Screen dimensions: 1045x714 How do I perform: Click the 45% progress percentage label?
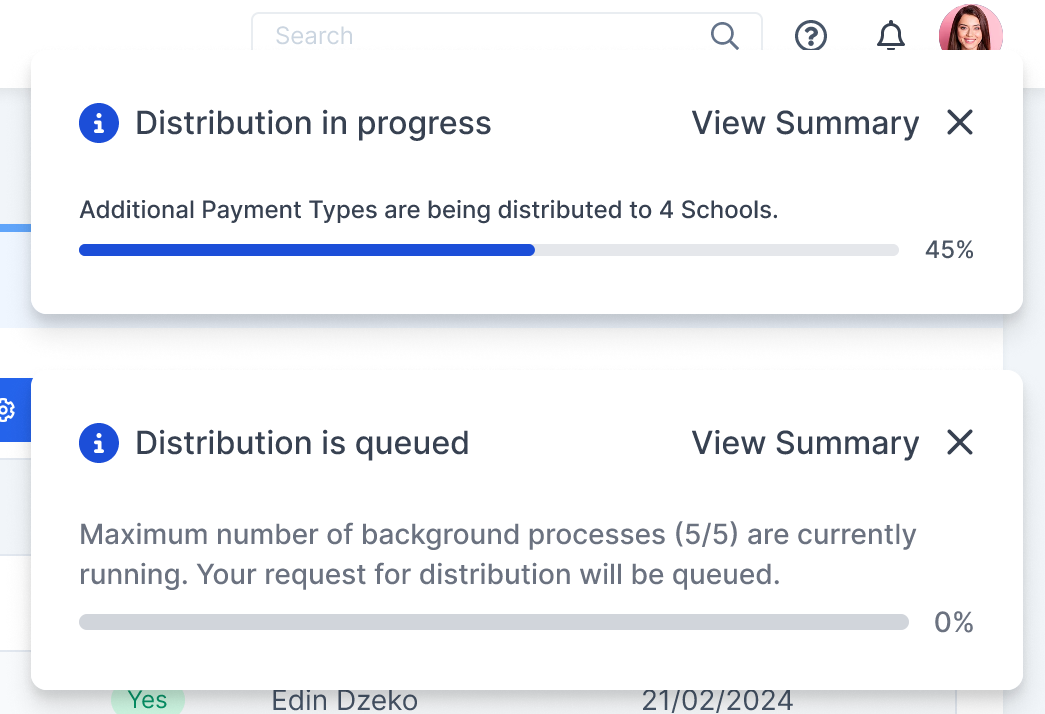pos(949,250)
